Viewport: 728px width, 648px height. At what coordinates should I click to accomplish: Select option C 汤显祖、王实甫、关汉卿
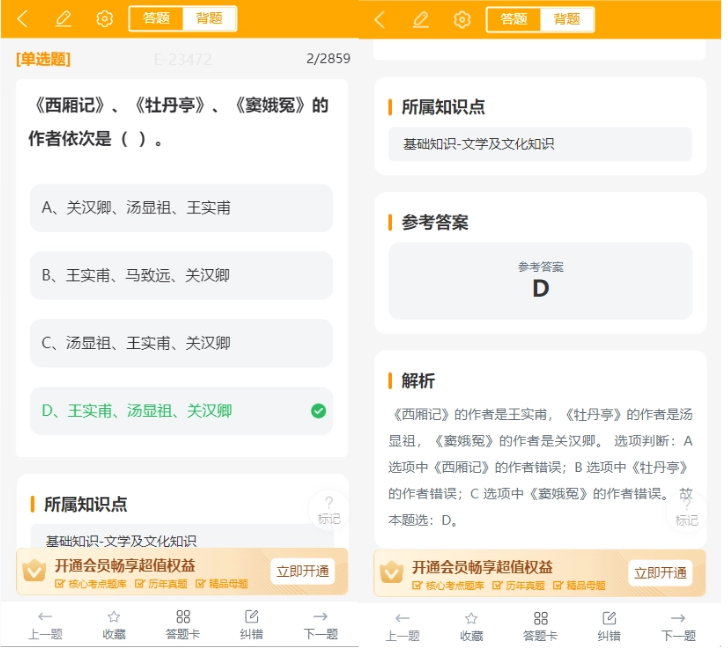pos(182,343)
